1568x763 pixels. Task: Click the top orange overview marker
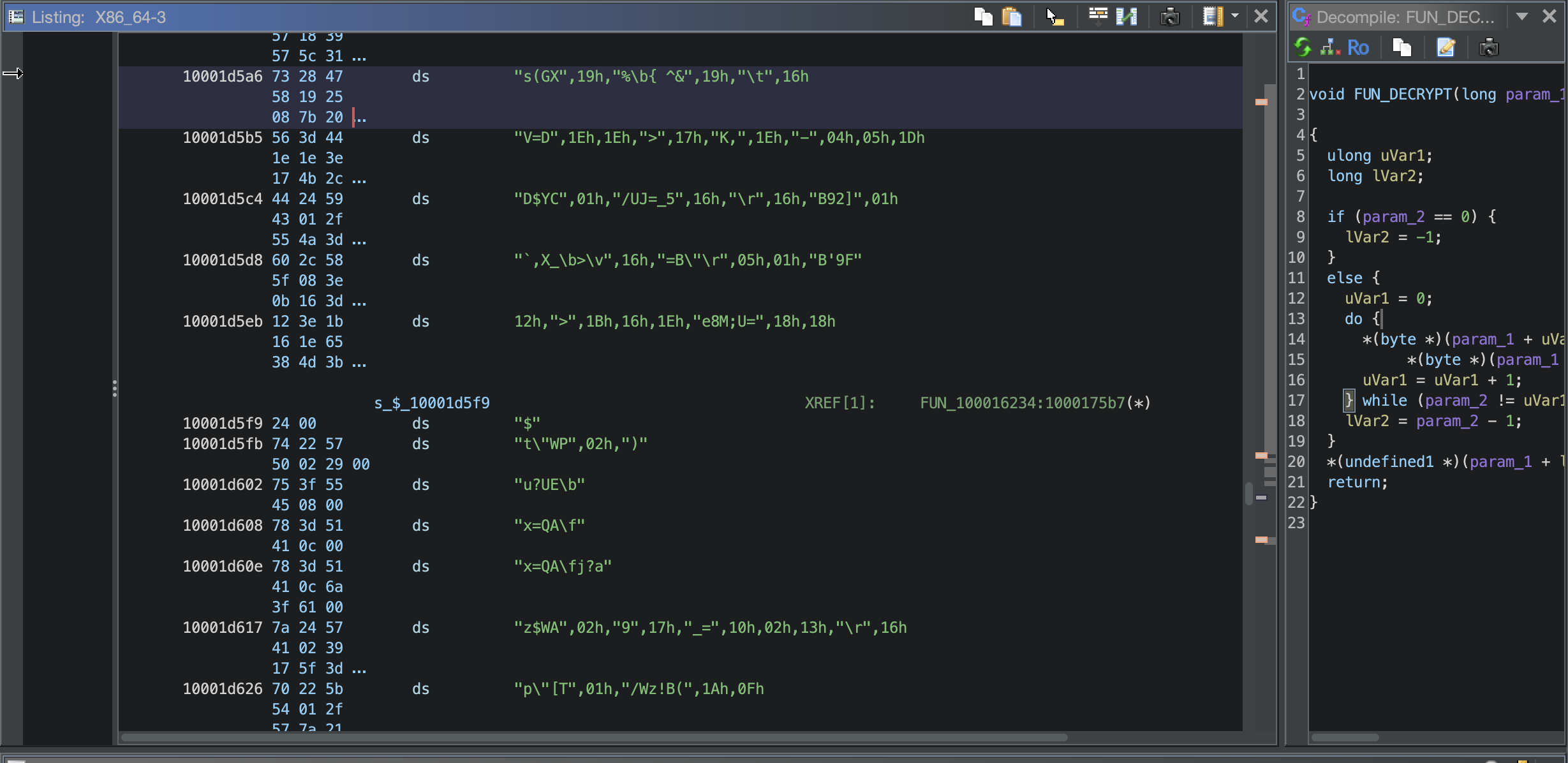click(x=1261, y=102)
